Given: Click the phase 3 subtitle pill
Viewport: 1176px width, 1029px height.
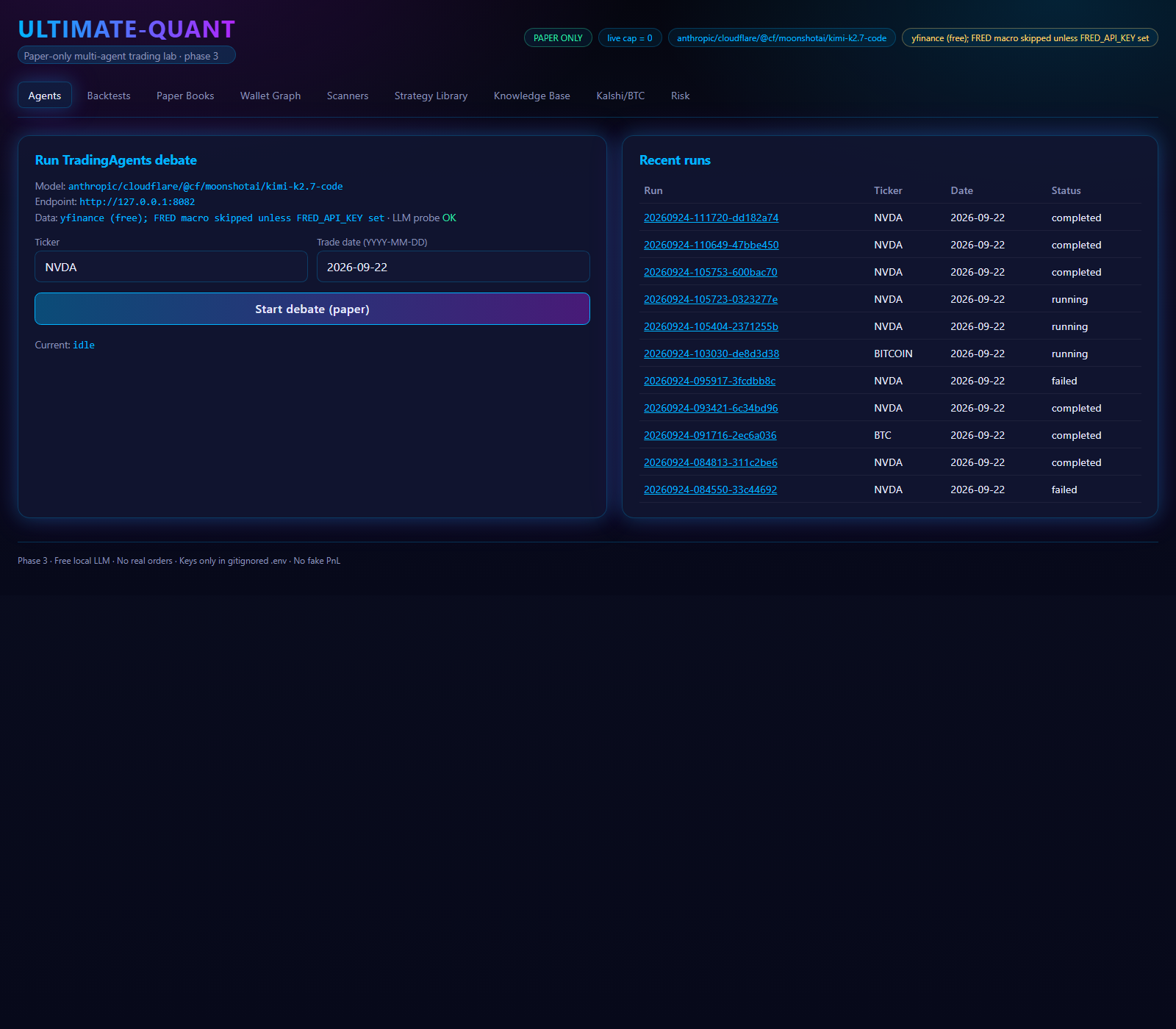Looking at the screenshot, I should (x=126, y=55).
